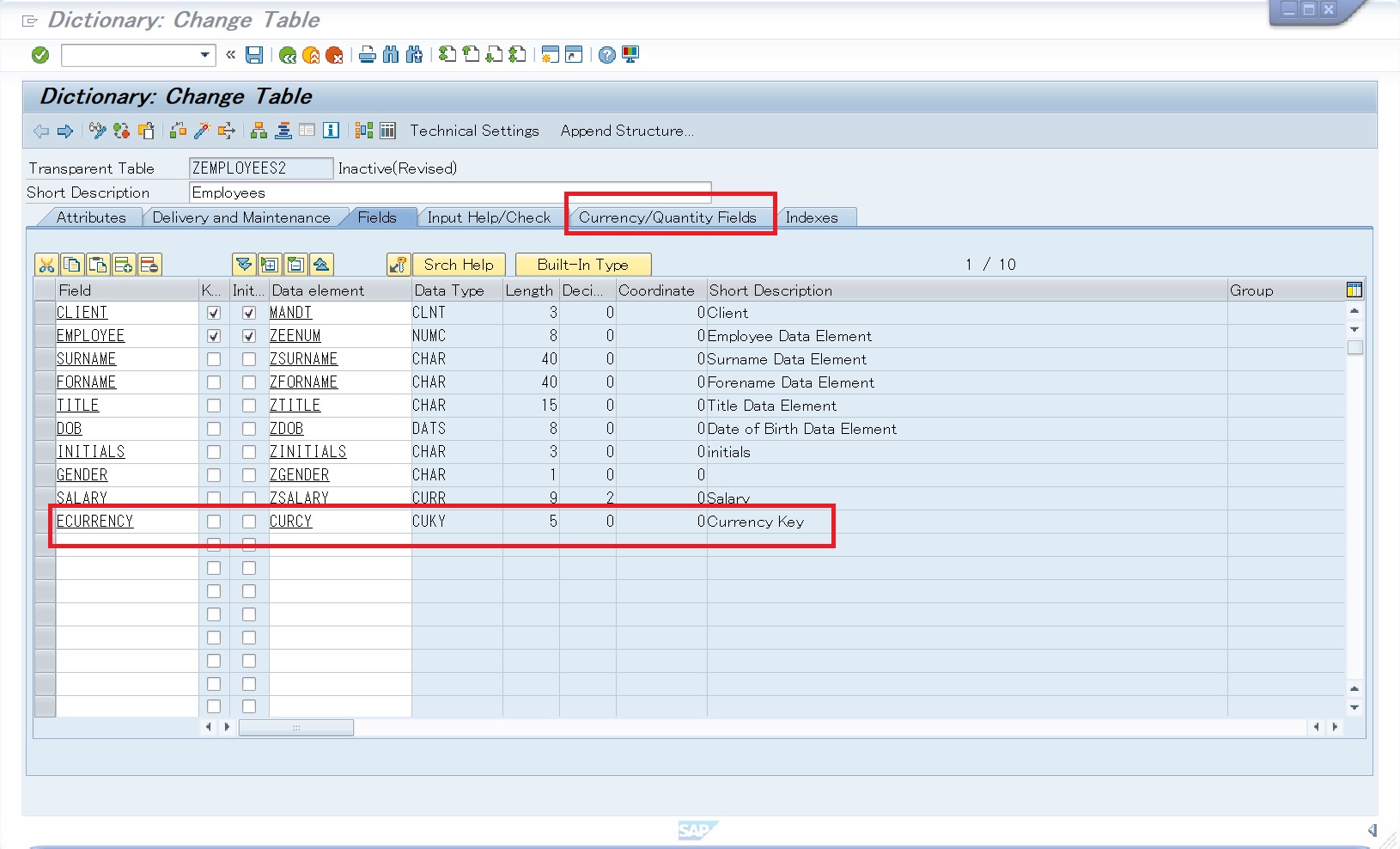Viewport: 1400px width, 849px height.
Task: Click the Technical Settings button
Action: (x=474, y=131)
